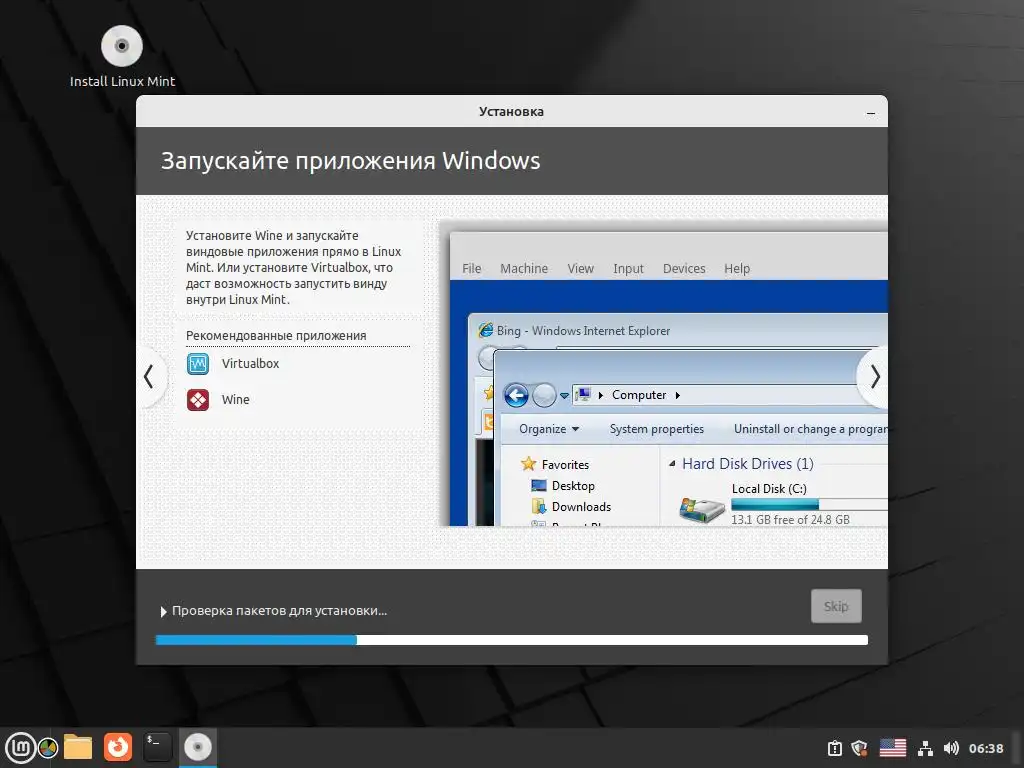The width and height of the screenshot is (1024, 768).
Task: Open the network connections tray icon
Action: point(925,748)
